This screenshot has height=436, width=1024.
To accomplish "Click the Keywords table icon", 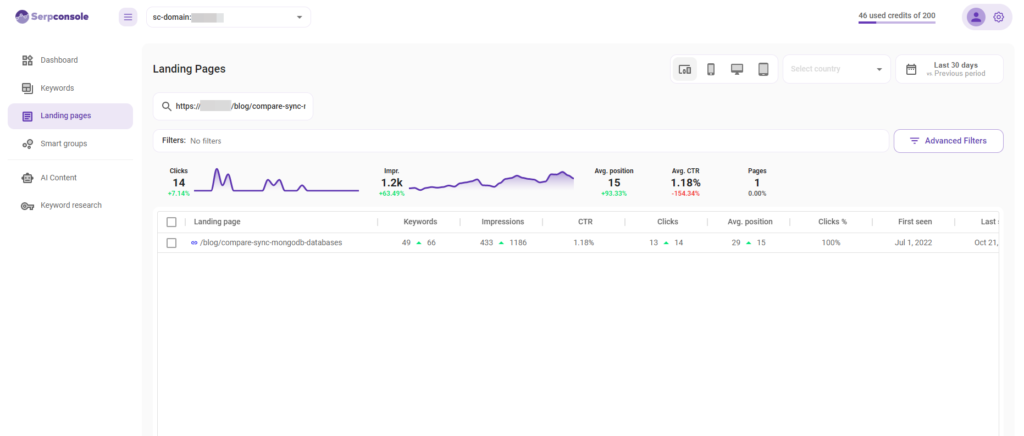I will tap(27, 88).
